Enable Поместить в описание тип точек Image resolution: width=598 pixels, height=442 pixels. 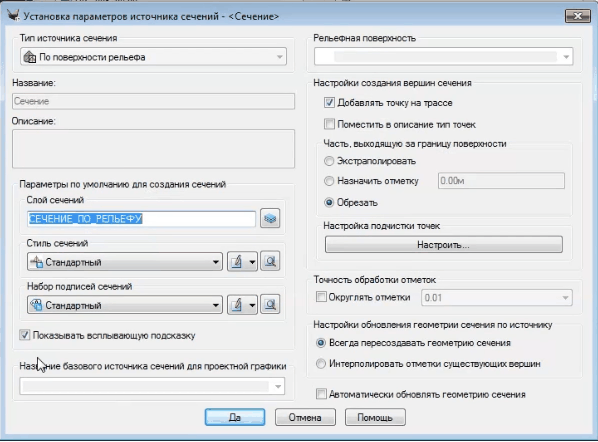click(x=329, y=124)
